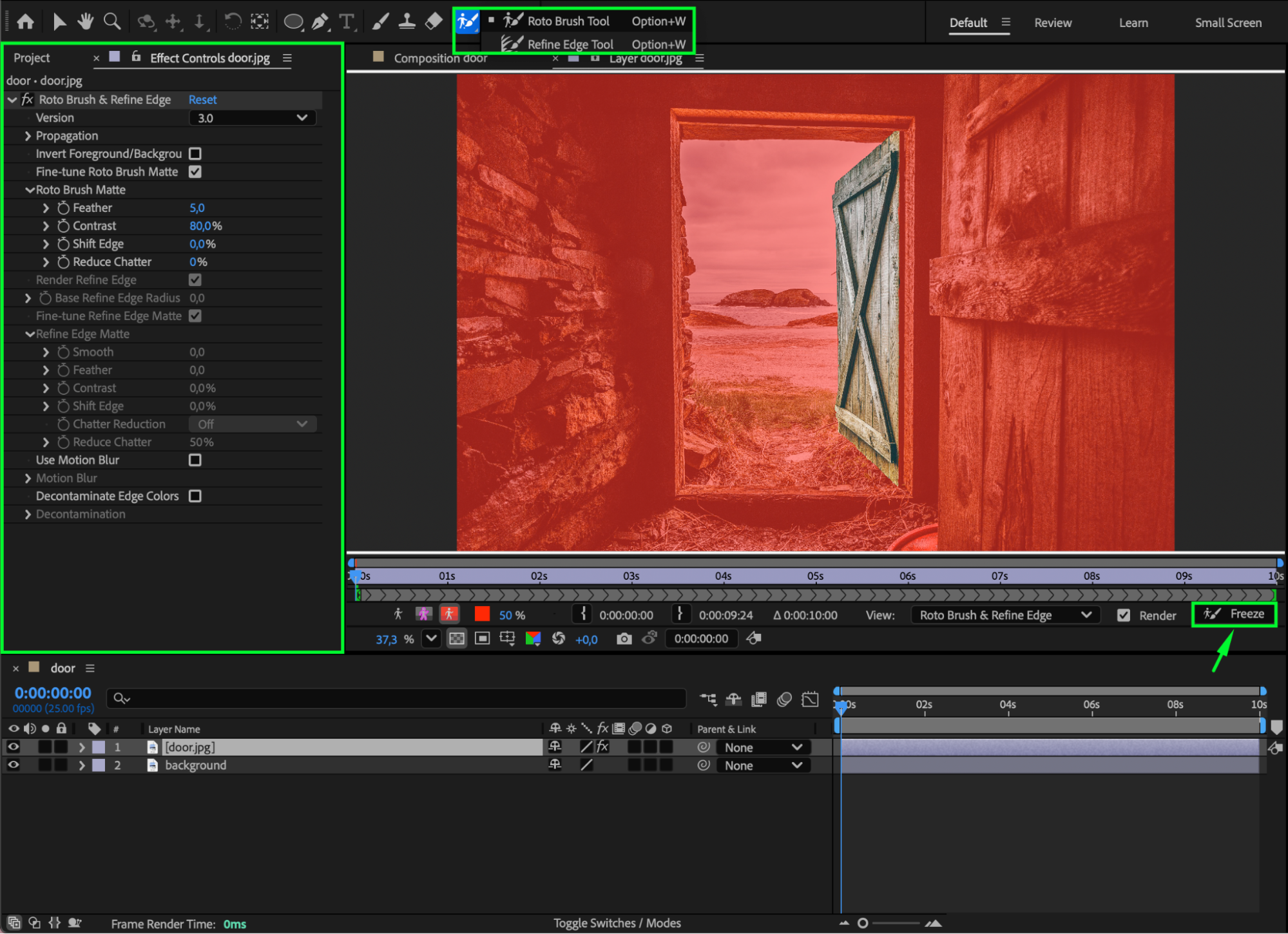Select the Pen tool
The width and height of the screenshot is (1288, 934).
(x=320, y=22)
